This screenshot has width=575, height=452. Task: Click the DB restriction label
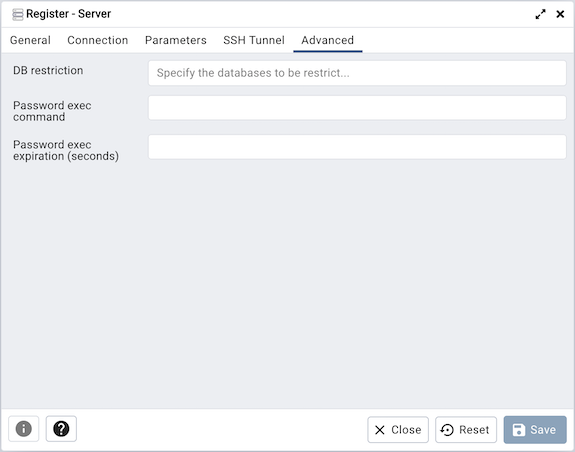pyautogui.click(x=48, y=70)
